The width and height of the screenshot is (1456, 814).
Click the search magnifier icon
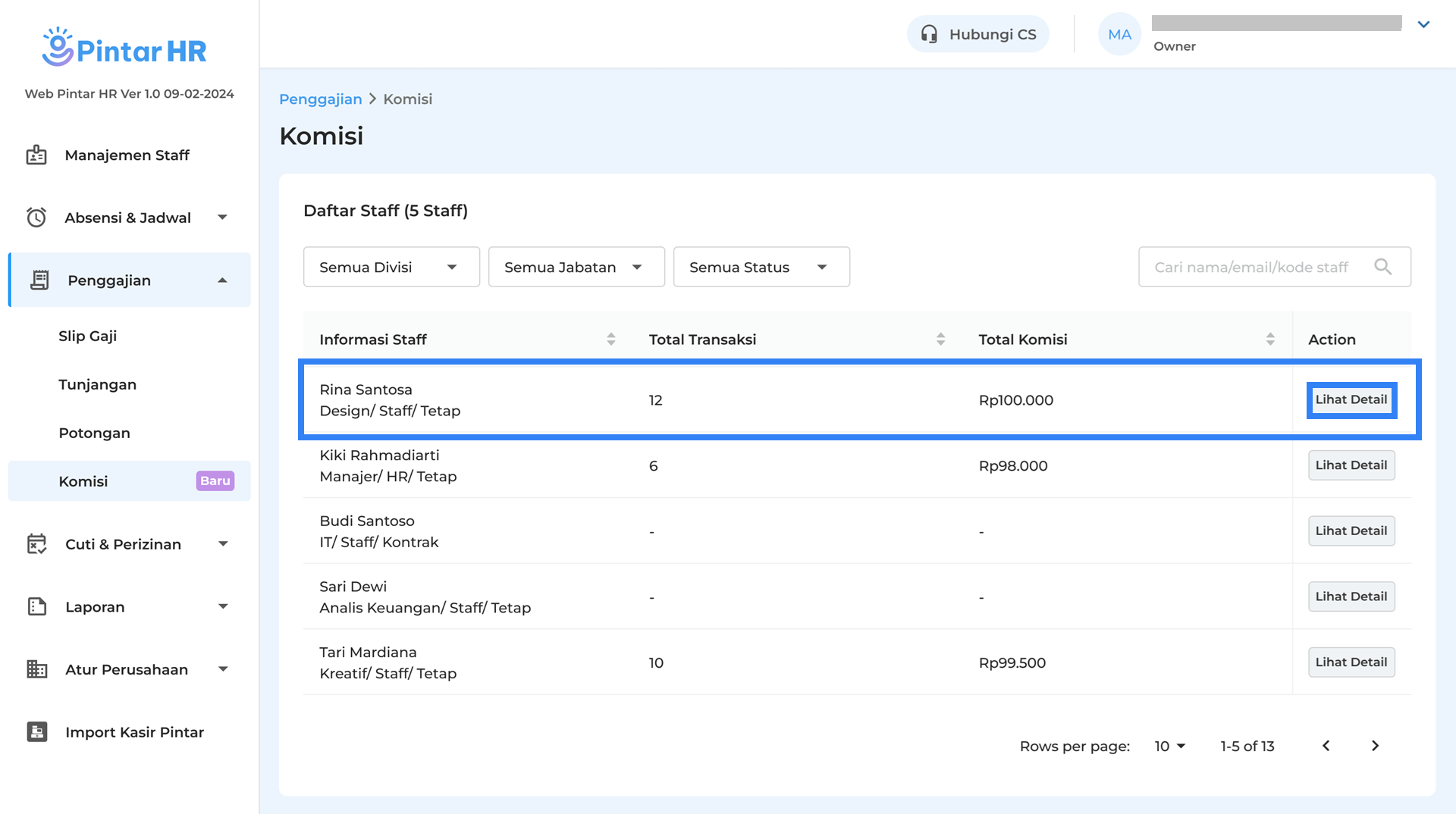(1382, 267)
